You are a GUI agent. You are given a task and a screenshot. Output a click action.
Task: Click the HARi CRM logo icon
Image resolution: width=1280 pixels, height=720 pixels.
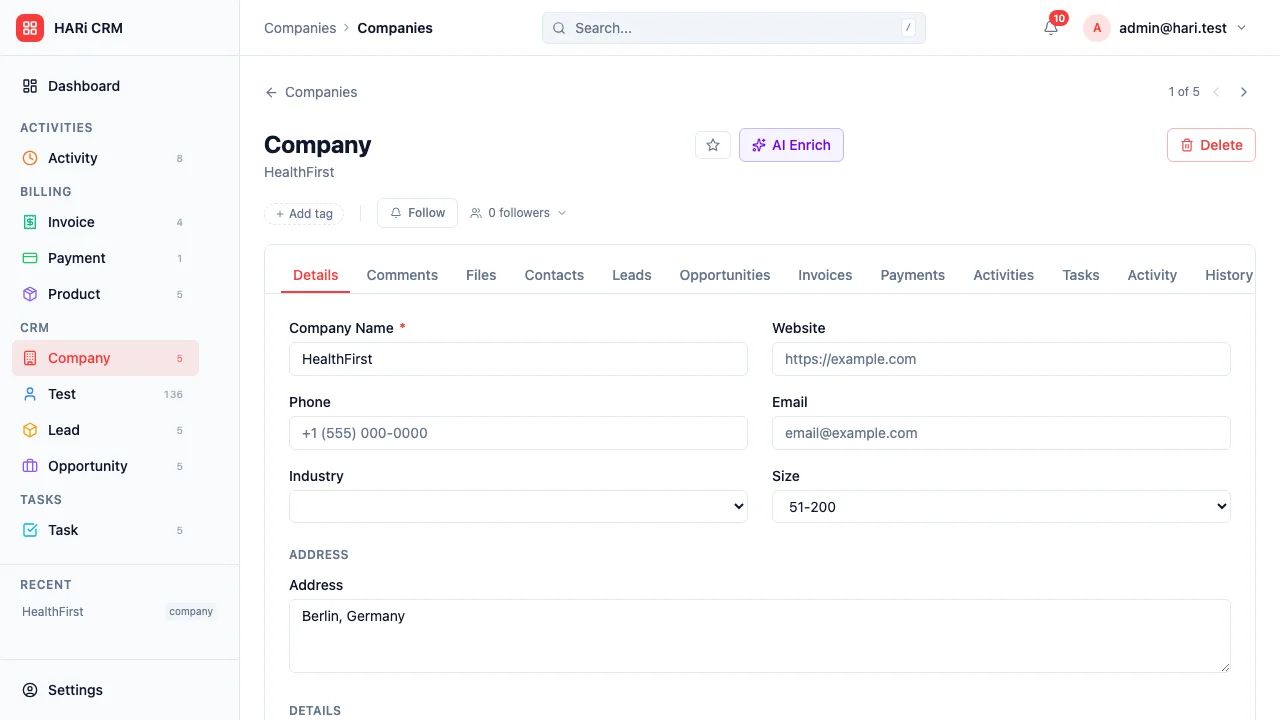30,28
